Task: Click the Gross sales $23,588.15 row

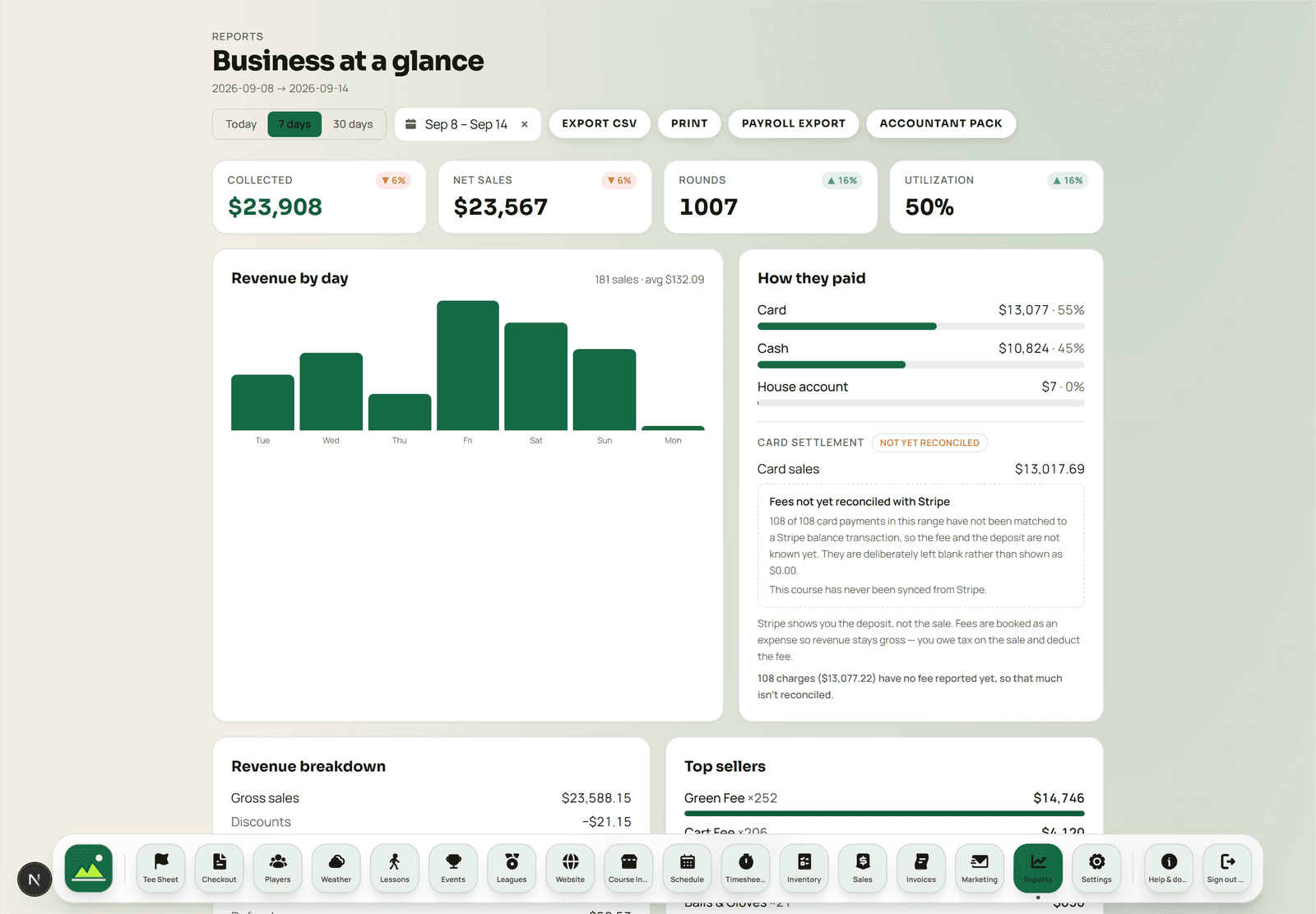Action: [x=431, y=798]
